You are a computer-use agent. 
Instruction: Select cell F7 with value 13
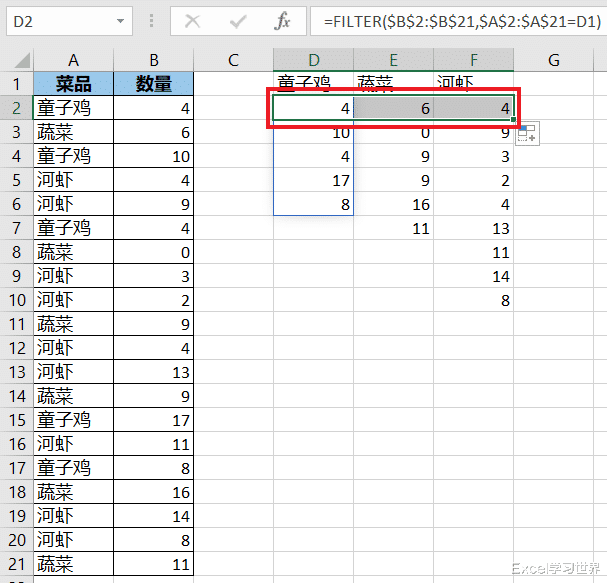tap(474, 228)
